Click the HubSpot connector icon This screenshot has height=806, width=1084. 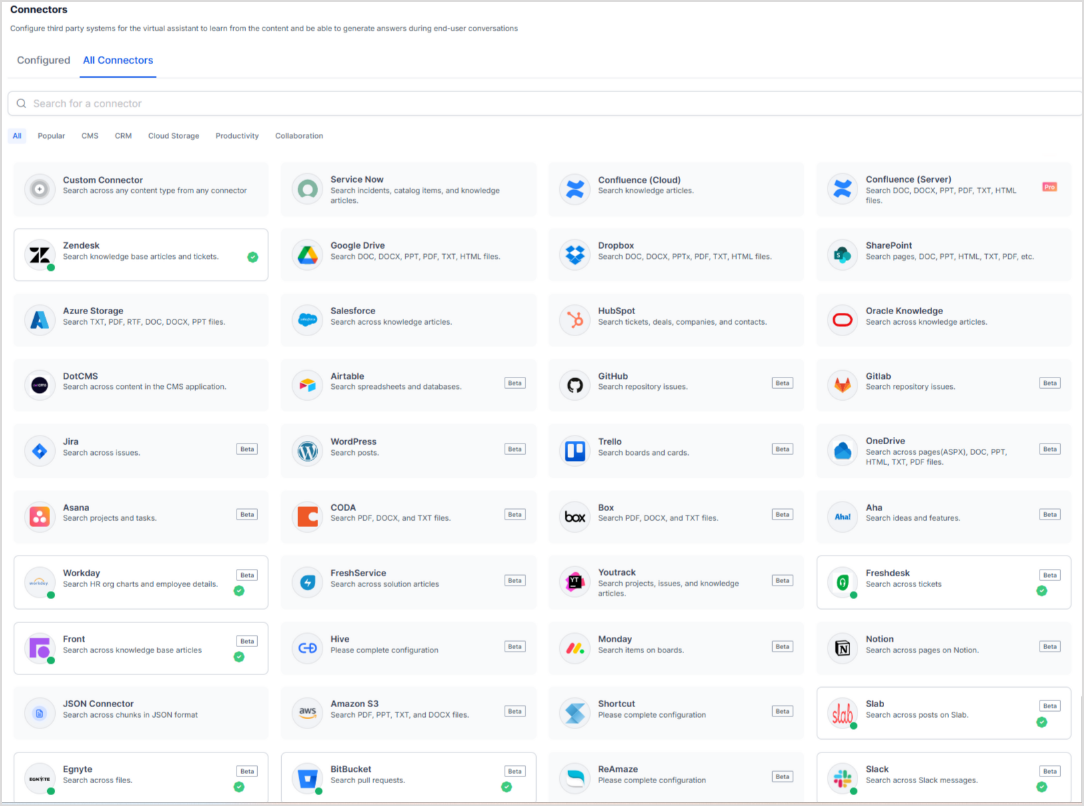point(575,320)
